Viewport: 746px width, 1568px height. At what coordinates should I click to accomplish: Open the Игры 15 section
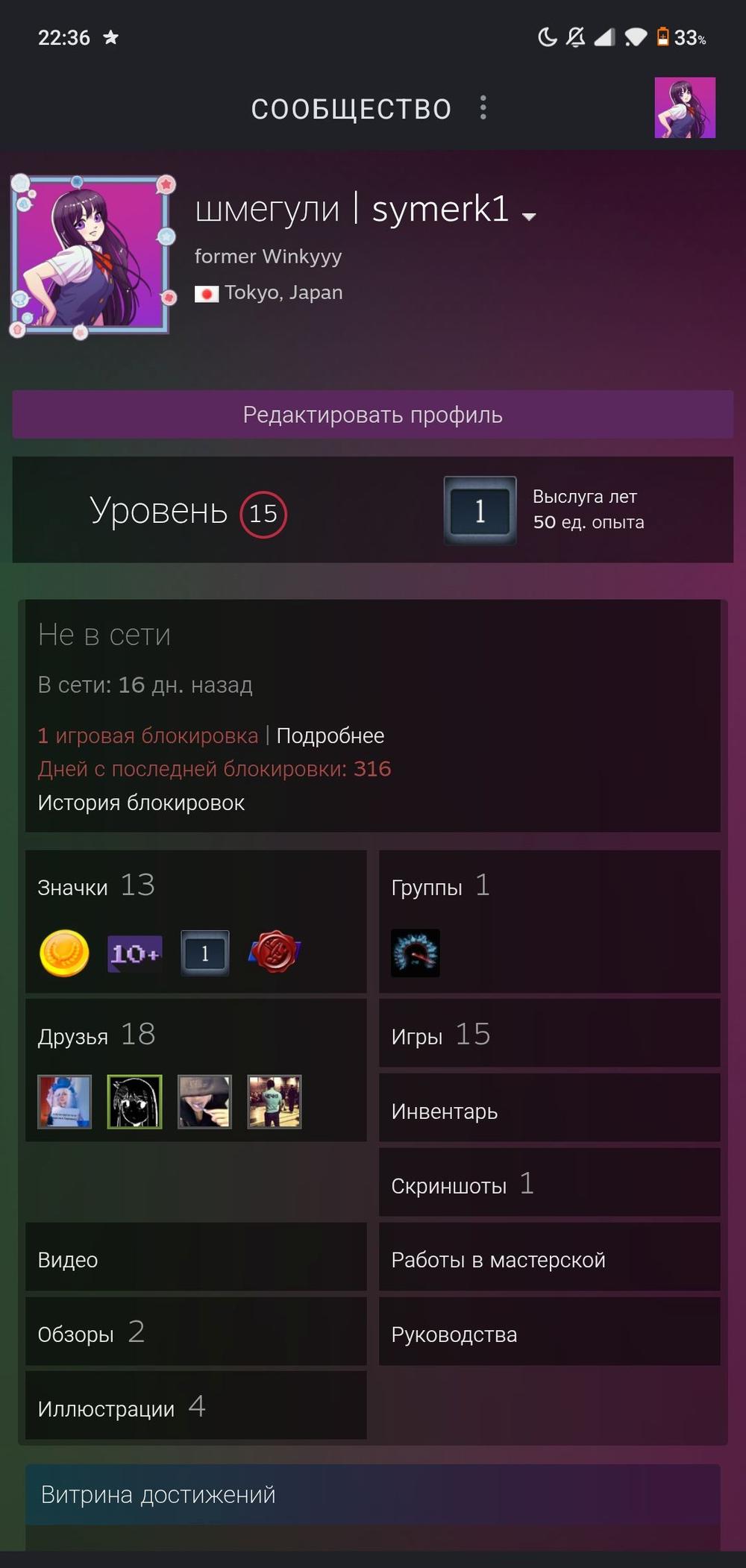[x=550, y=1033]
